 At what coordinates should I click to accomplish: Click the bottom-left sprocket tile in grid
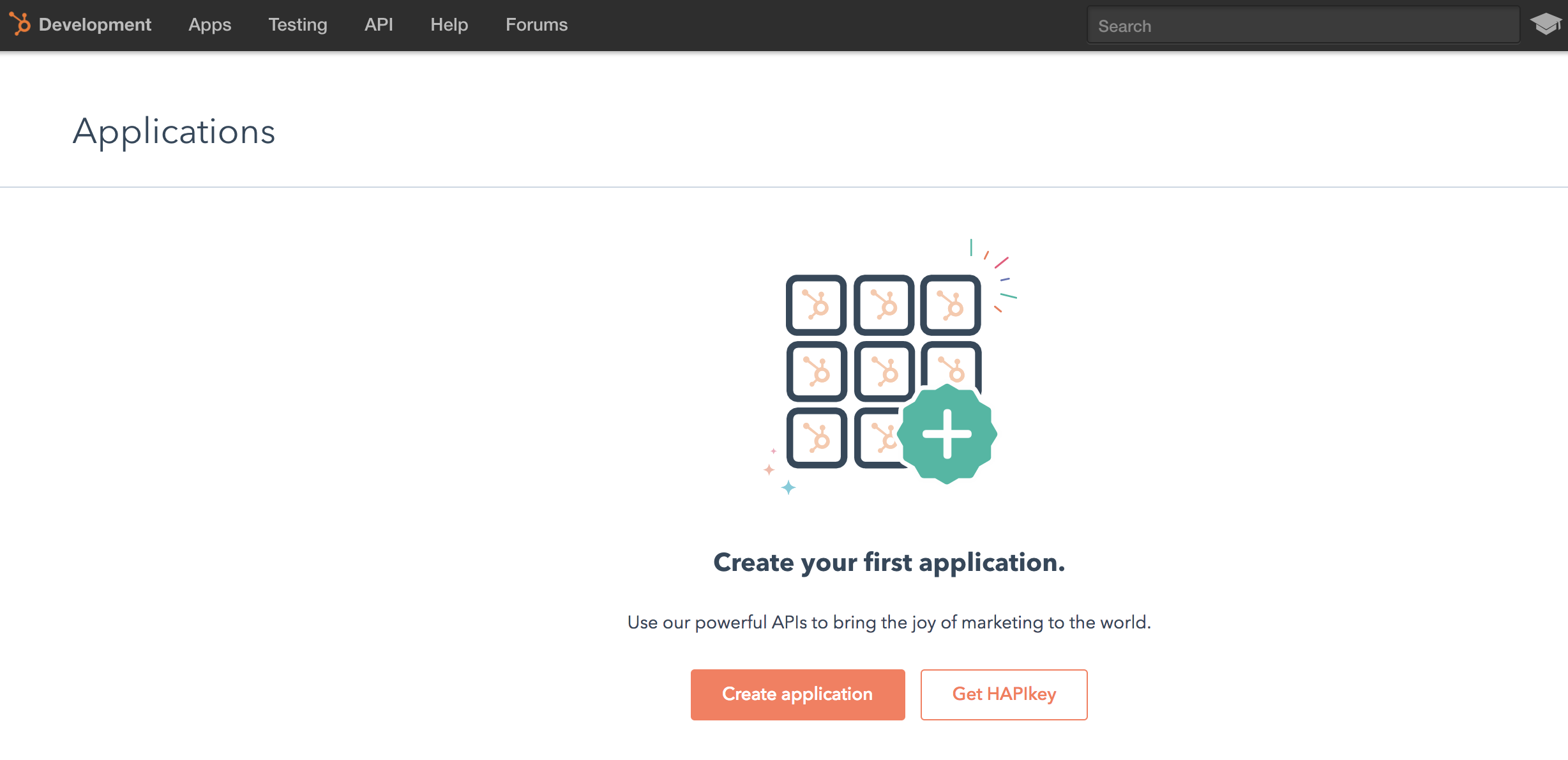coord(816,438)
